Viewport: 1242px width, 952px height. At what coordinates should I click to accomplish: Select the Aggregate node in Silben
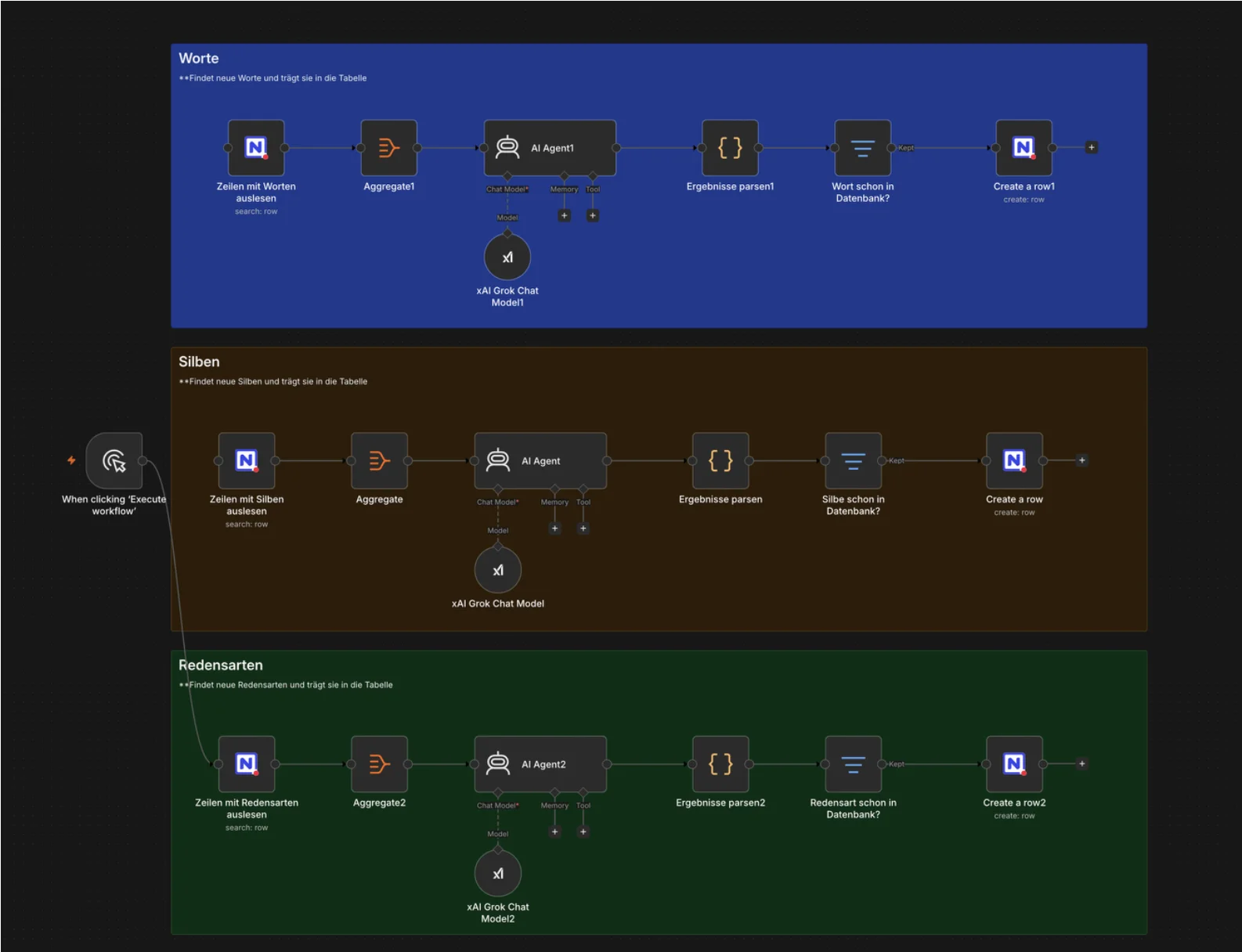380,460
